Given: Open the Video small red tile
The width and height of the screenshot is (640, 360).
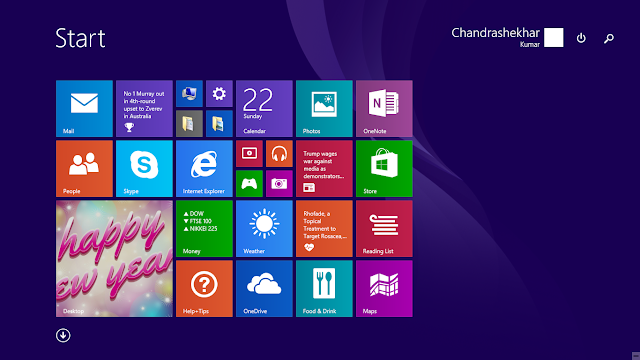Looking at the screenshot, I should [x=249, y=154].
